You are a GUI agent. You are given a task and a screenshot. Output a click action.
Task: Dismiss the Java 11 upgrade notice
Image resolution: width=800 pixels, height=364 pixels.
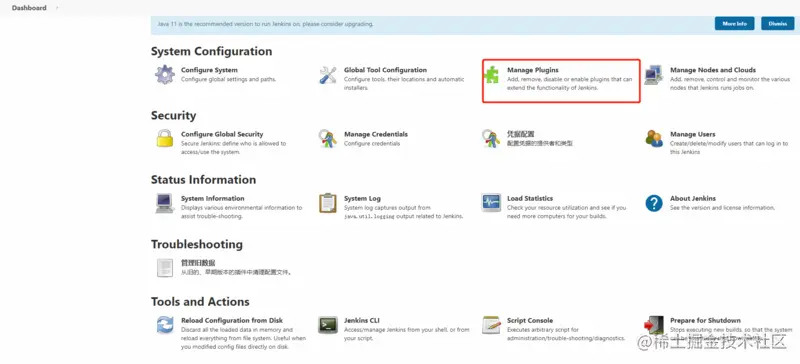coord(778,23)
